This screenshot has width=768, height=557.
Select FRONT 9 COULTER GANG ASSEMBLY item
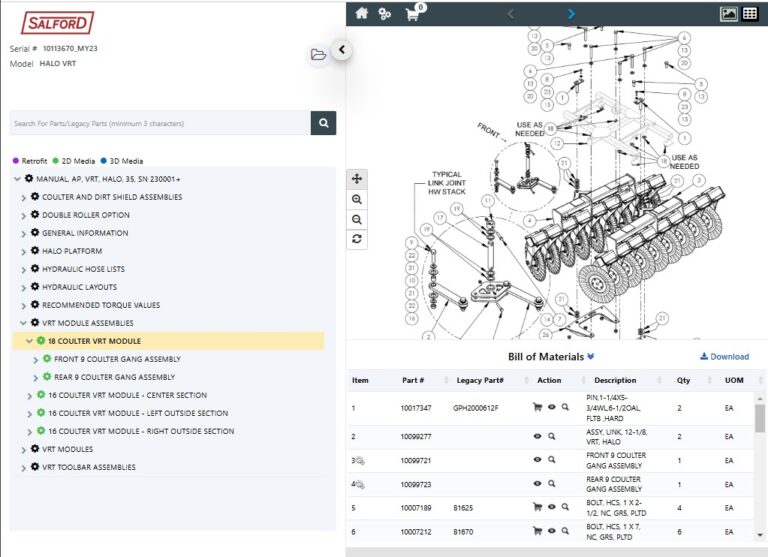pos(117,359)
